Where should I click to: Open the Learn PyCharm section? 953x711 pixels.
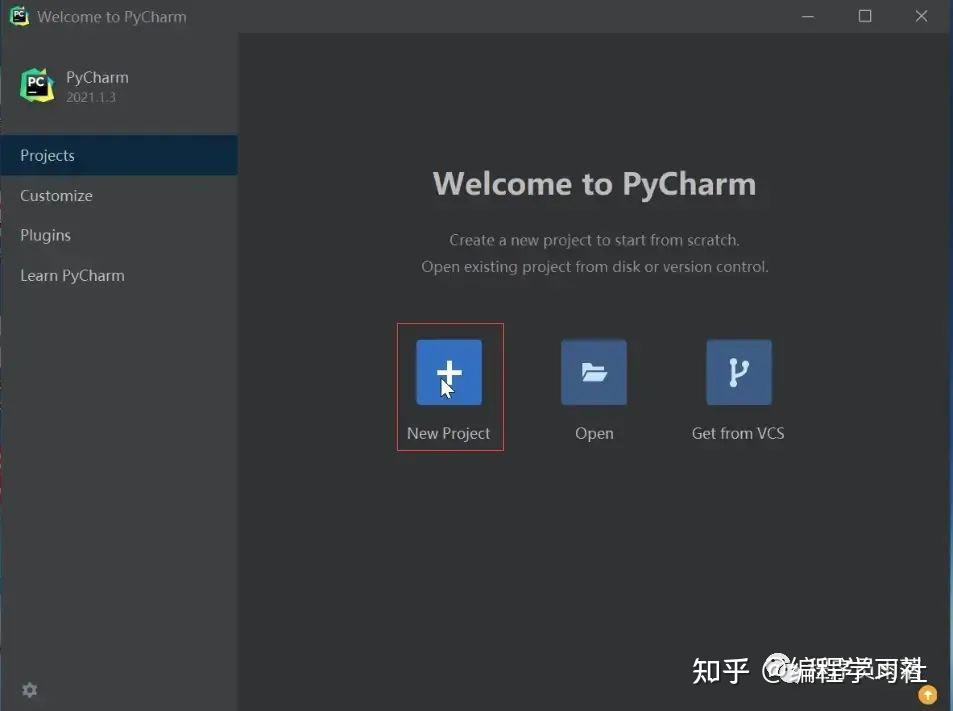[x=72, y=275]
